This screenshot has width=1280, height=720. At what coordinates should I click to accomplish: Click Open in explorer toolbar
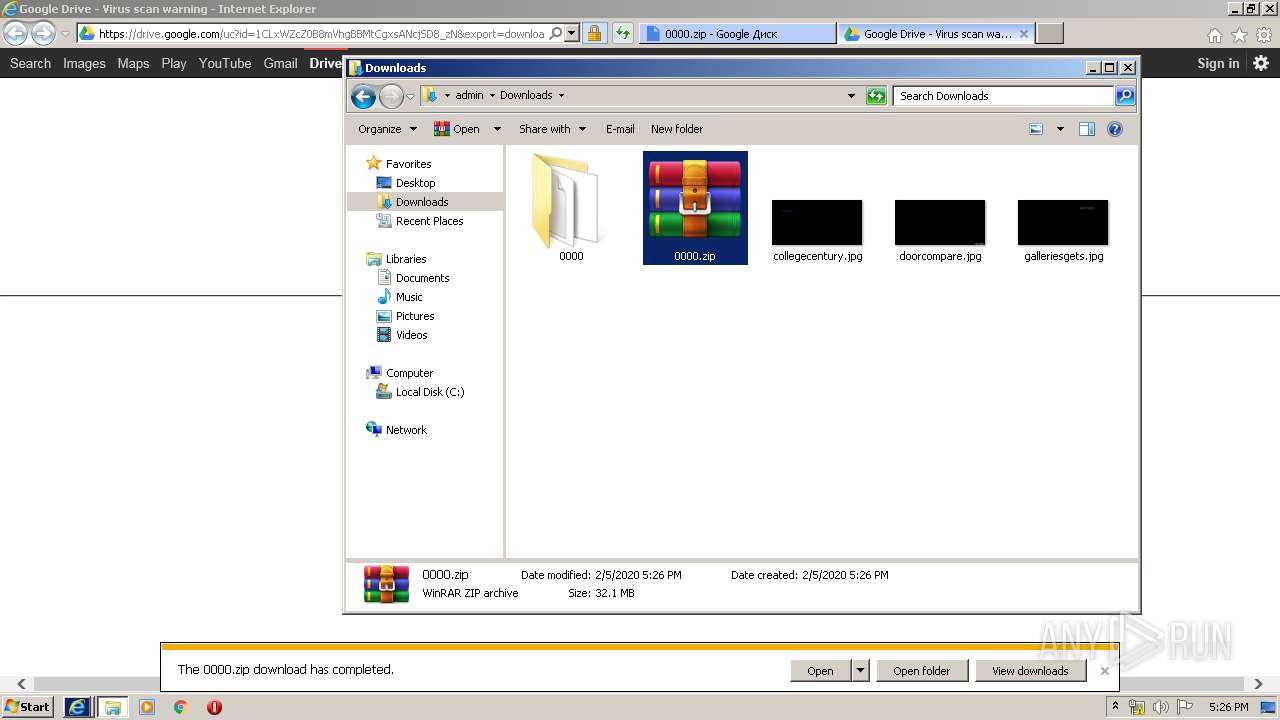click(457, 129)
